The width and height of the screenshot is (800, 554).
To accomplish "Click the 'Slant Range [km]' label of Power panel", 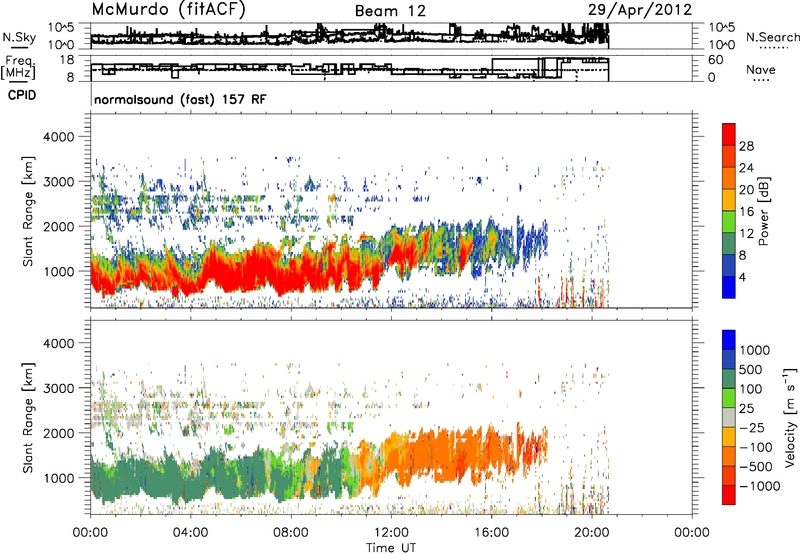I will click(x=29, y=212).
